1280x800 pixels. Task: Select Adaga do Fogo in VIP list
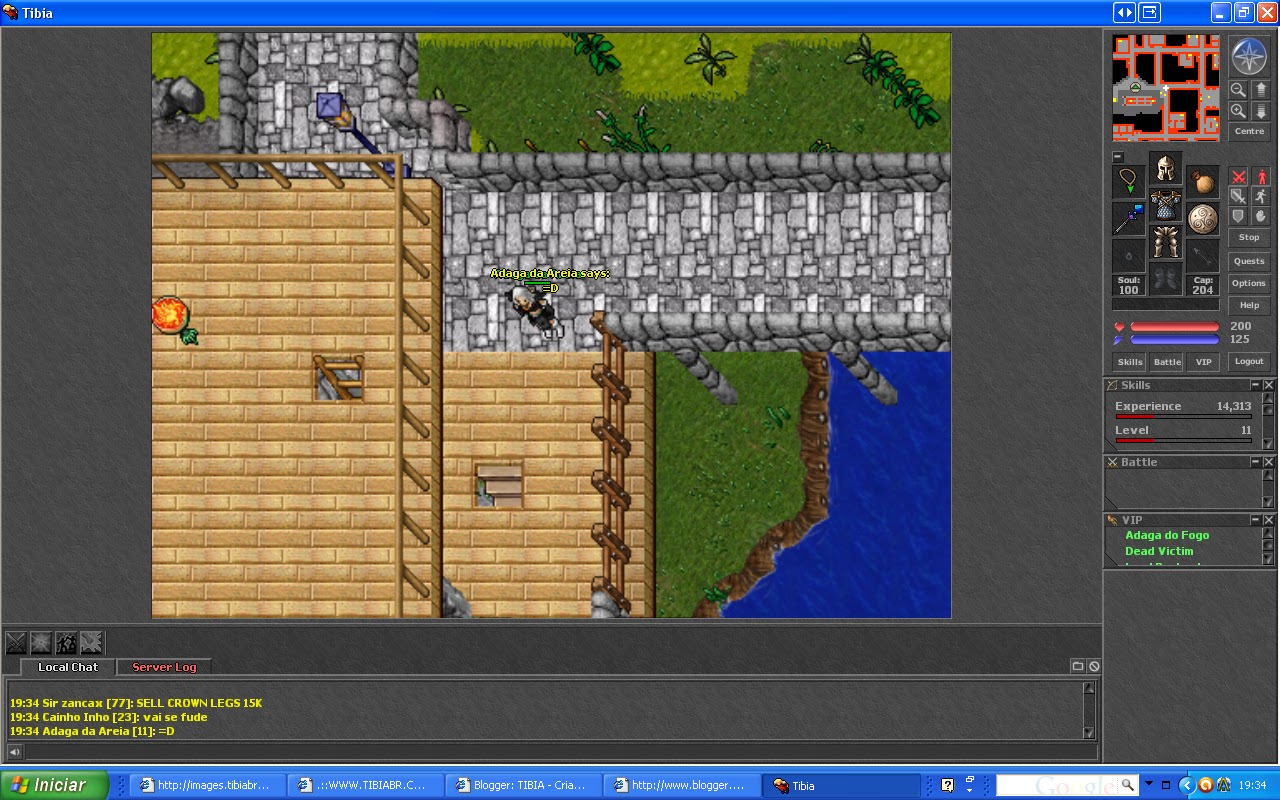[x=1167, y=536]
